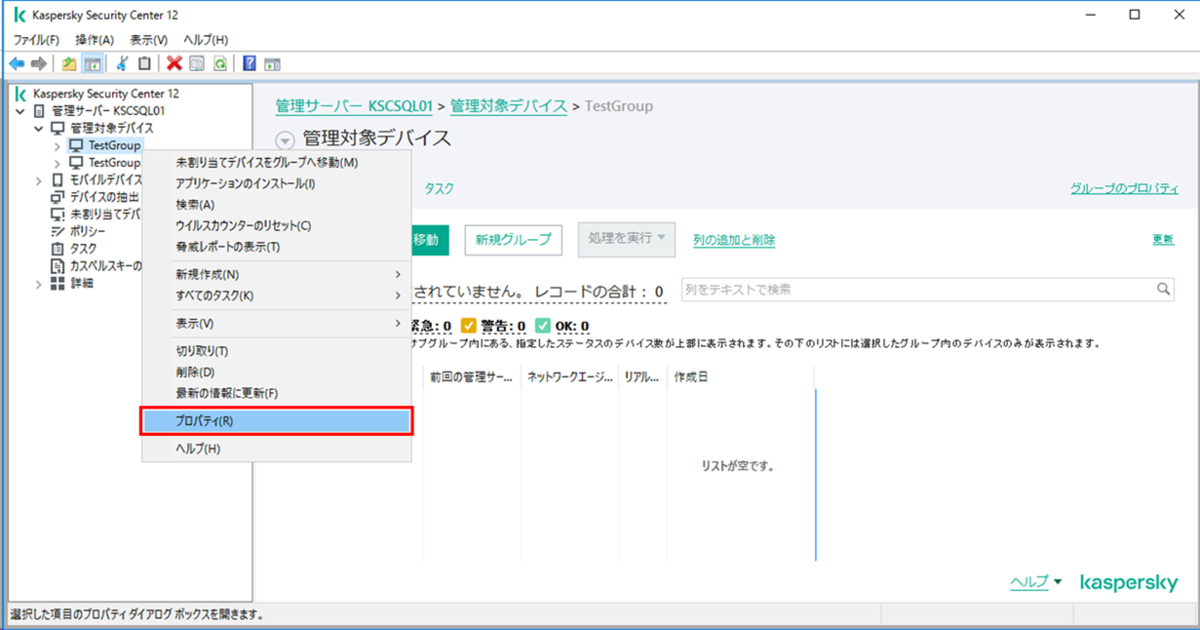Click the server icon beside 管理サーバー KSCSQL01
Image resolution: width=1200 pixels, height=630 pixels.
(x=40, y=110)
